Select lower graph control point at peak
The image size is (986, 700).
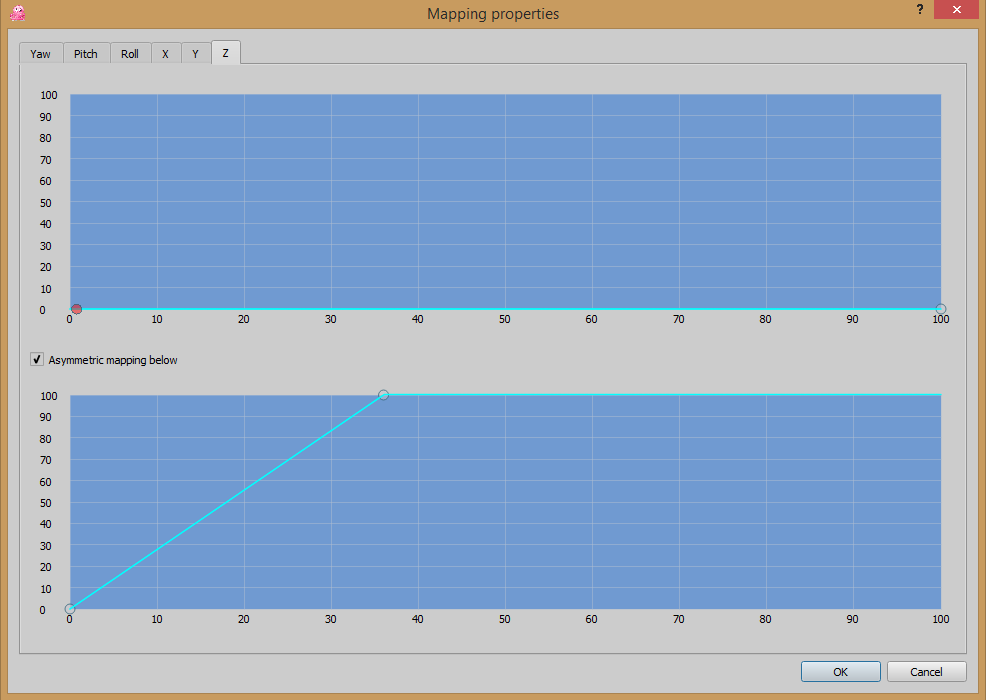click(384, 395)
